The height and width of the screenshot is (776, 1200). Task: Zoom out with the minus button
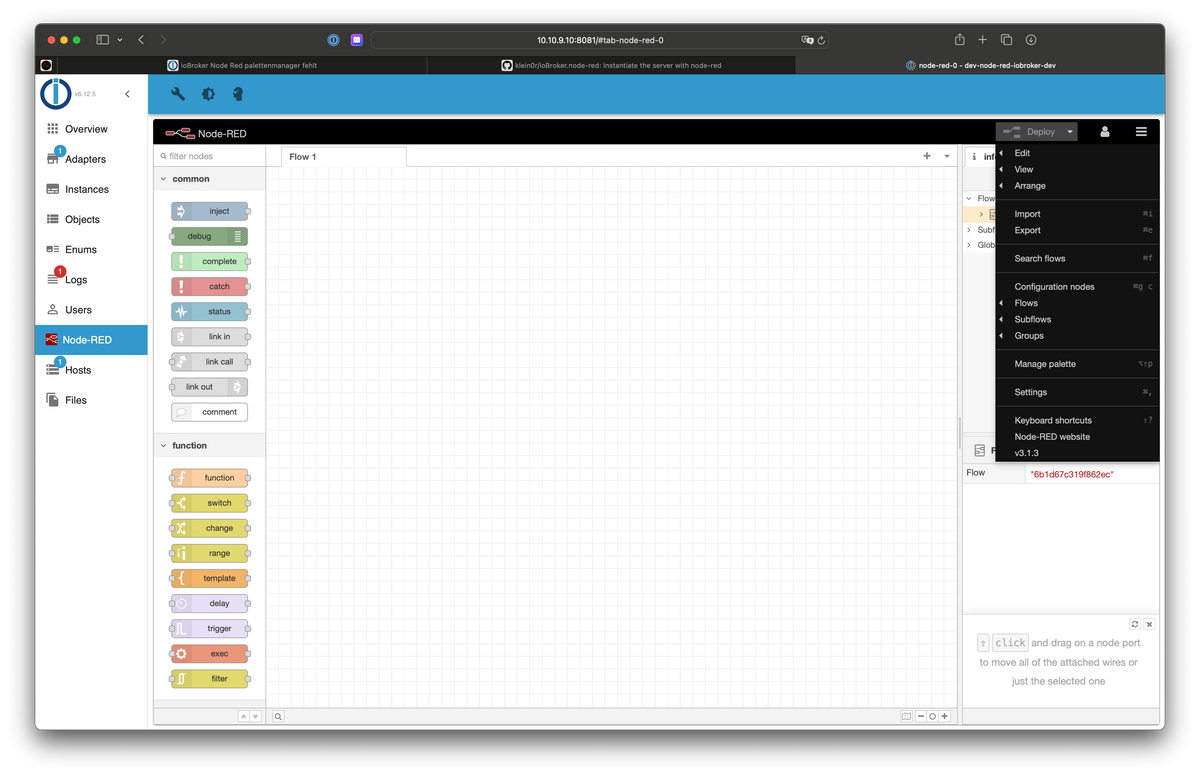(x=921, y=716)
